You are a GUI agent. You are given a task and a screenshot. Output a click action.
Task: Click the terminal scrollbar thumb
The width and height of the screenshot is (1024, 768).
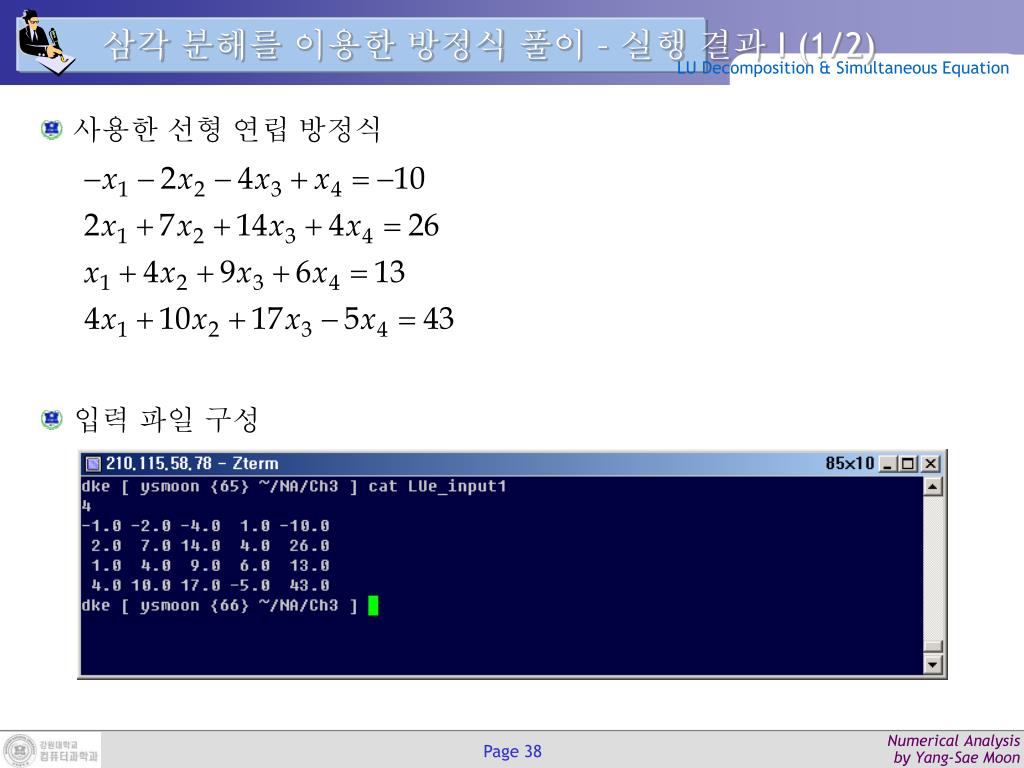click(x=933, y=646)
